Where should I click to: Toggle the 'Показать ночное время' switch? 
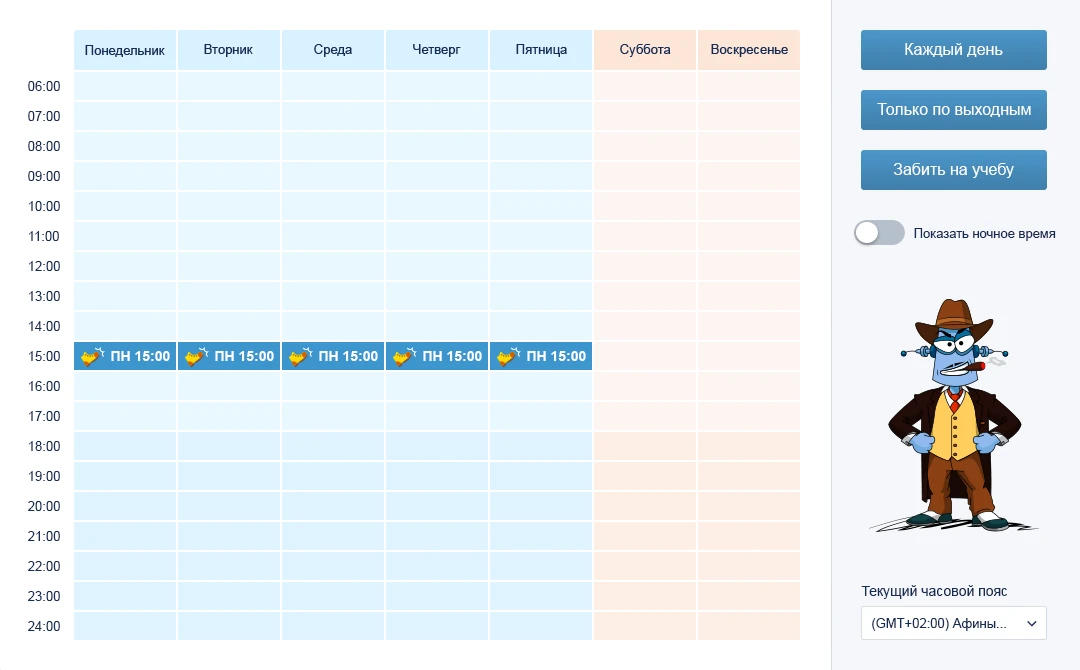(x=880, y=233)
